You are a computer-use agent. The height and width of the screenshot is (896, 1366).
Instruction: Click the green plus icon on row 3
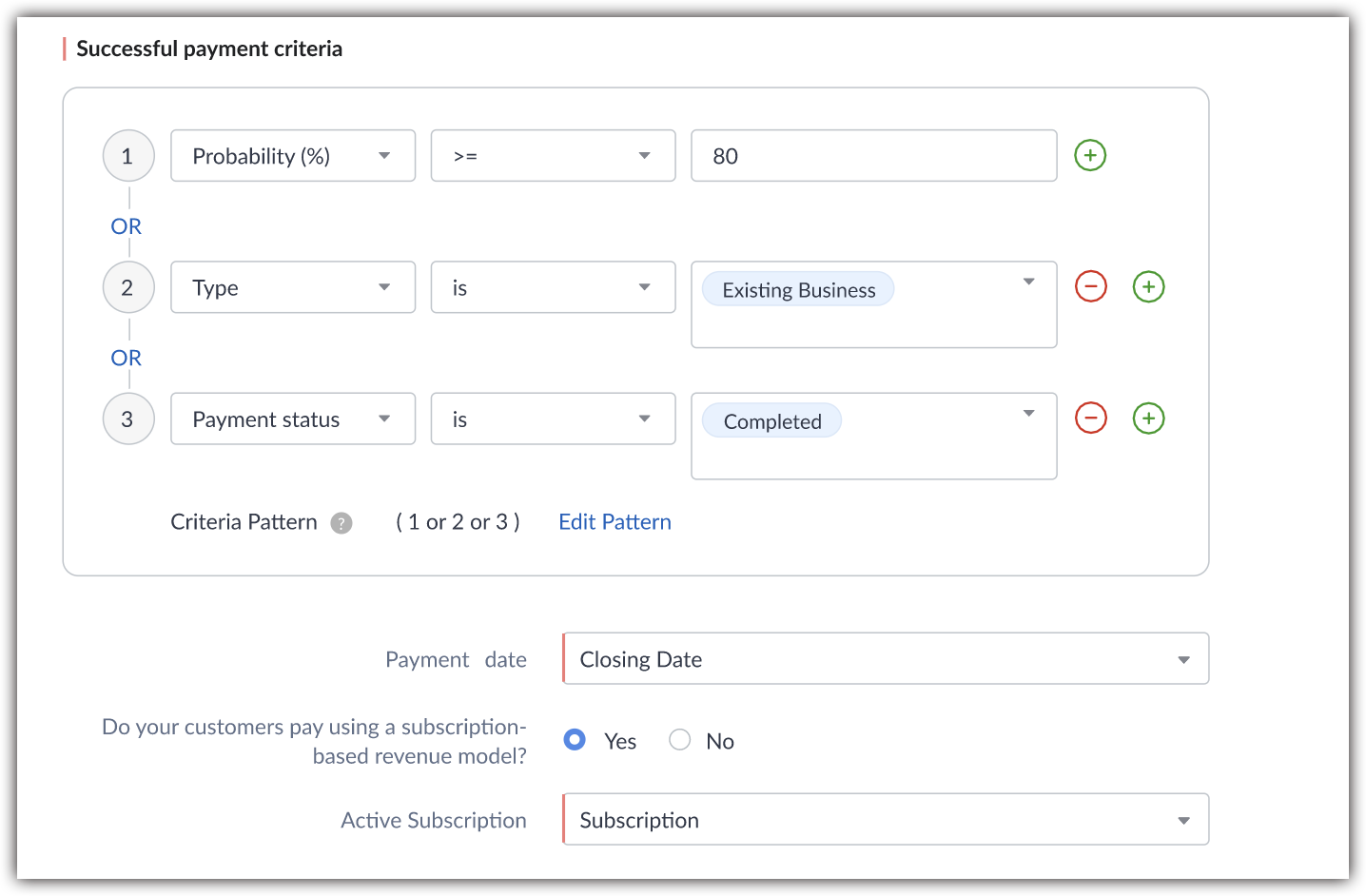[x=1148, y=418]
